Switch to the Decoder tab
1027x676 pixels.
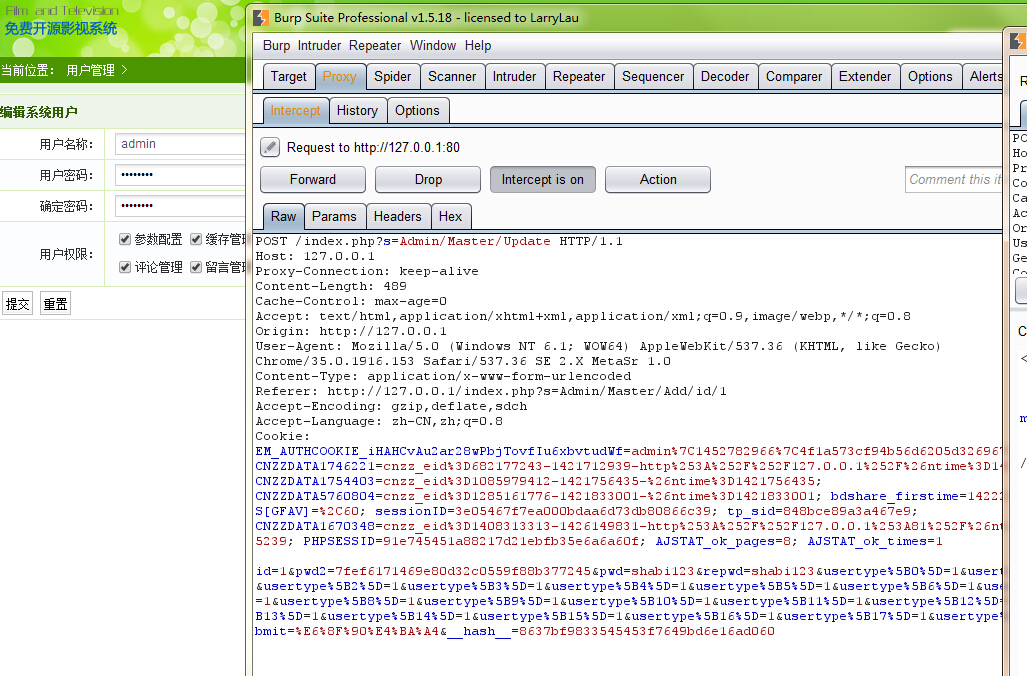point(724,77)
